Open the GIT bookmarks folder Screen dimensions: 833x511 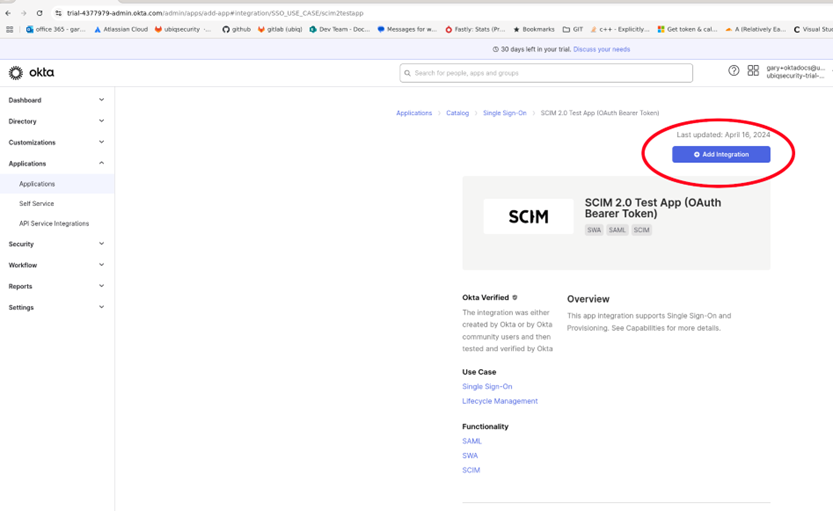tap(573, 29)
